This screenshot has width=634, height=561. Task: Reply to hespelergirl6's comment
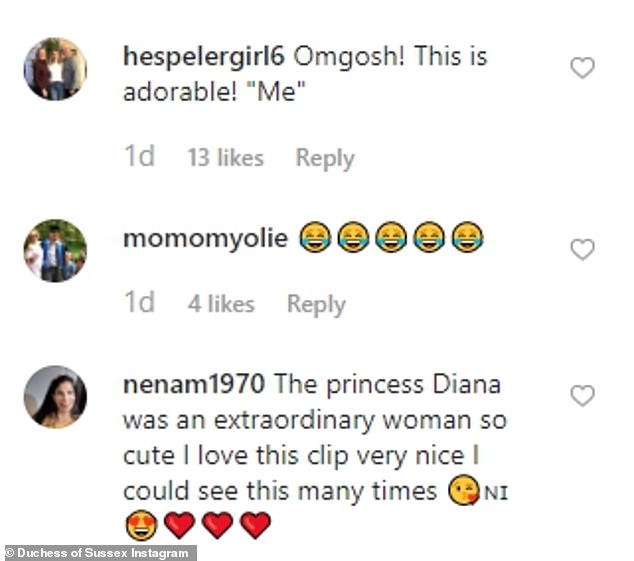324,158
